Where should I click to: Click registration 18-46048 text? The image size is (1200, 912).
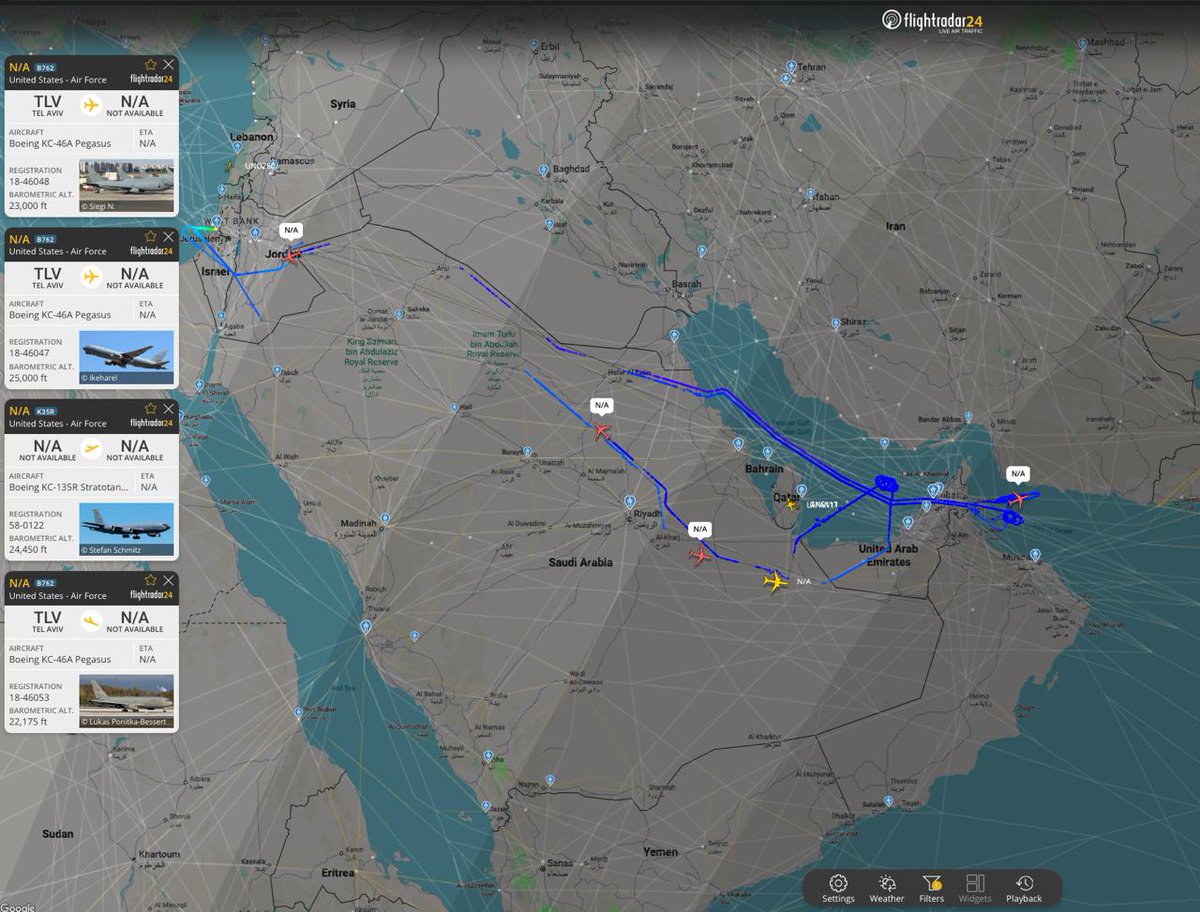(x=28, y=182)
